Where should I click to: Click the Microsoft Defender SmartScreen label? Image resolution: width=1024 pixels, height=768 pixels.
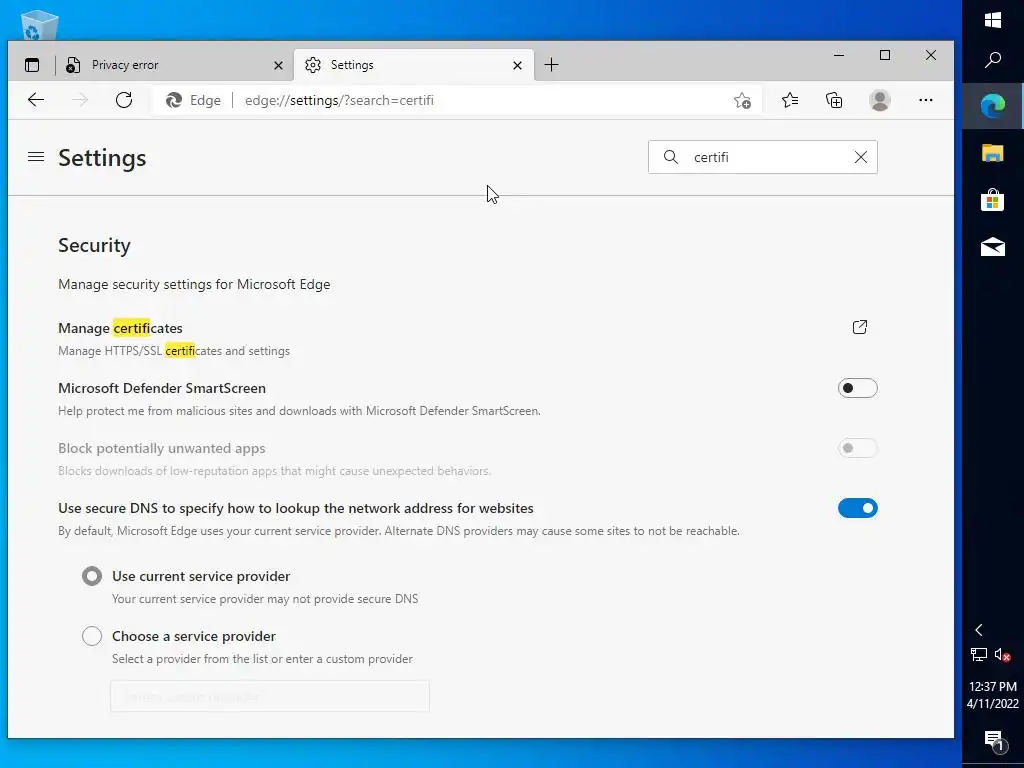[x=162, y=388]
